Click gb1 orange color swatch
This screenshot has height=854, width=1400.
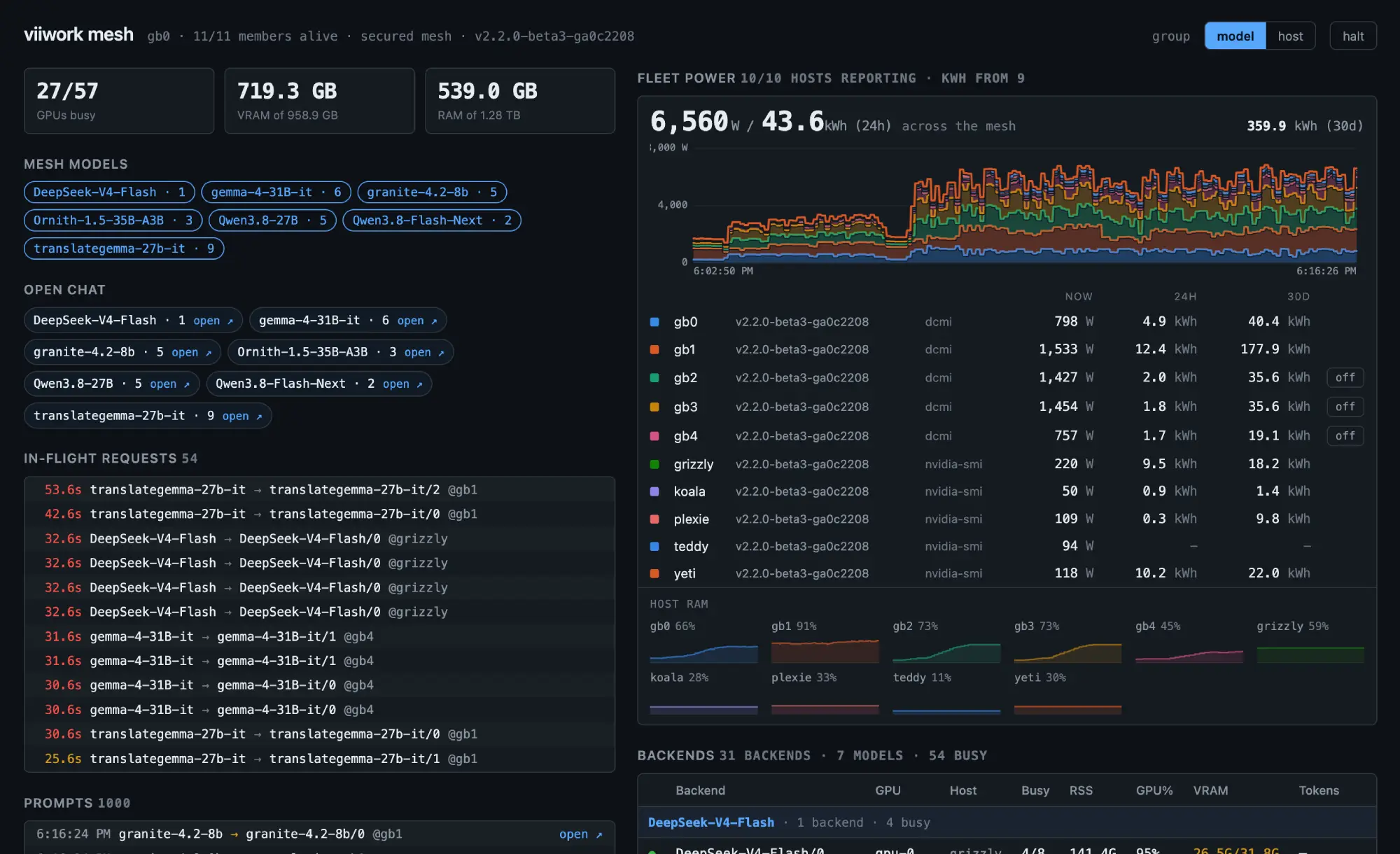(x=654, y=349)
